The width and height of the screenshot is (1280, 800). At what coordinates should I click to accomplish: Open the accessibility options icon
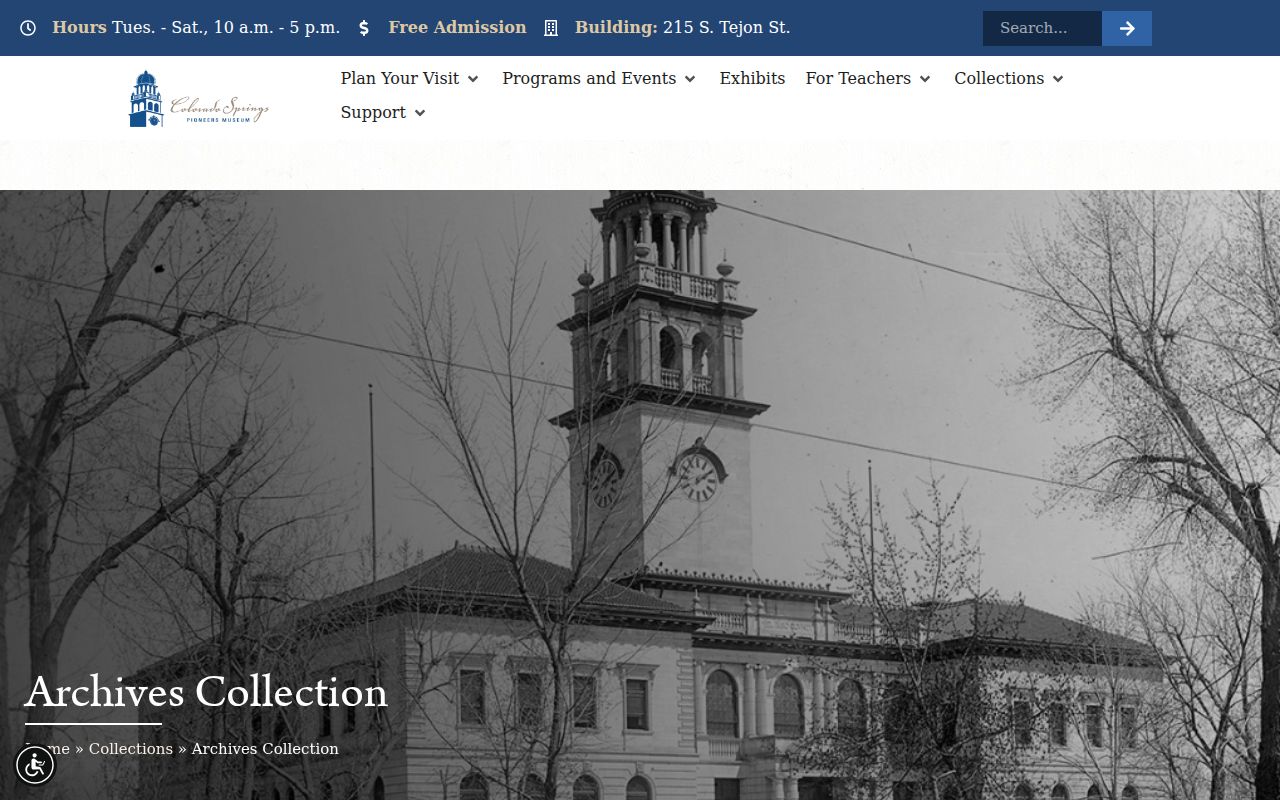click(x=35, y=766)
